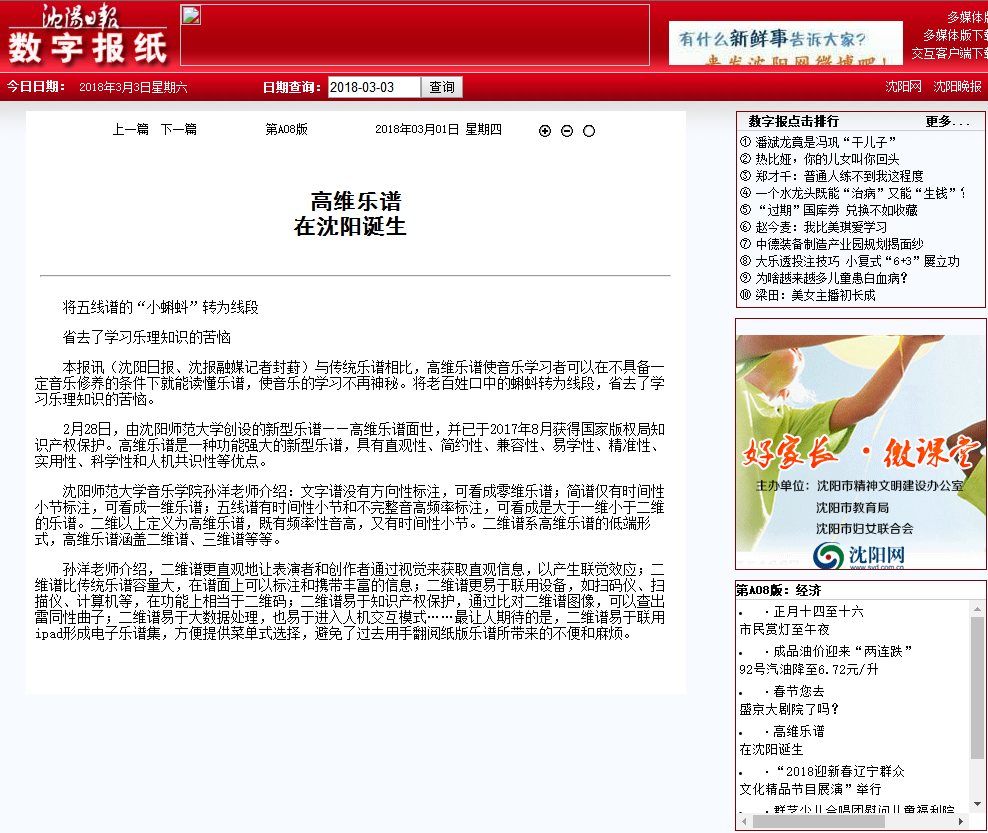Open the ranked article 潘斌龙真是冯巩"干儿子"
Image resolution: width=988 pixels, height=833 pixels.
coord(825,142)
